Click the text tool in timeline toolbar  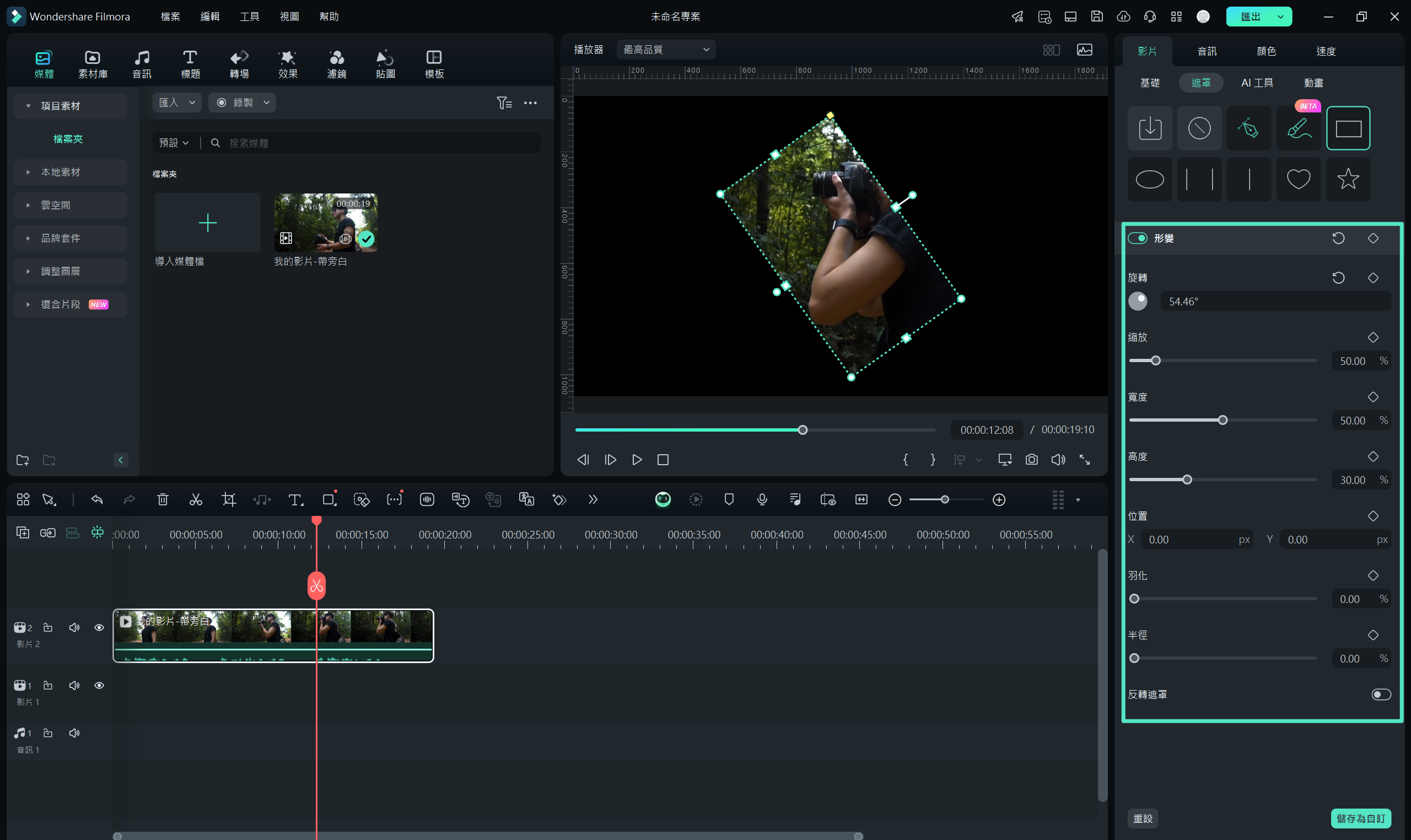(x=295, y=499)
